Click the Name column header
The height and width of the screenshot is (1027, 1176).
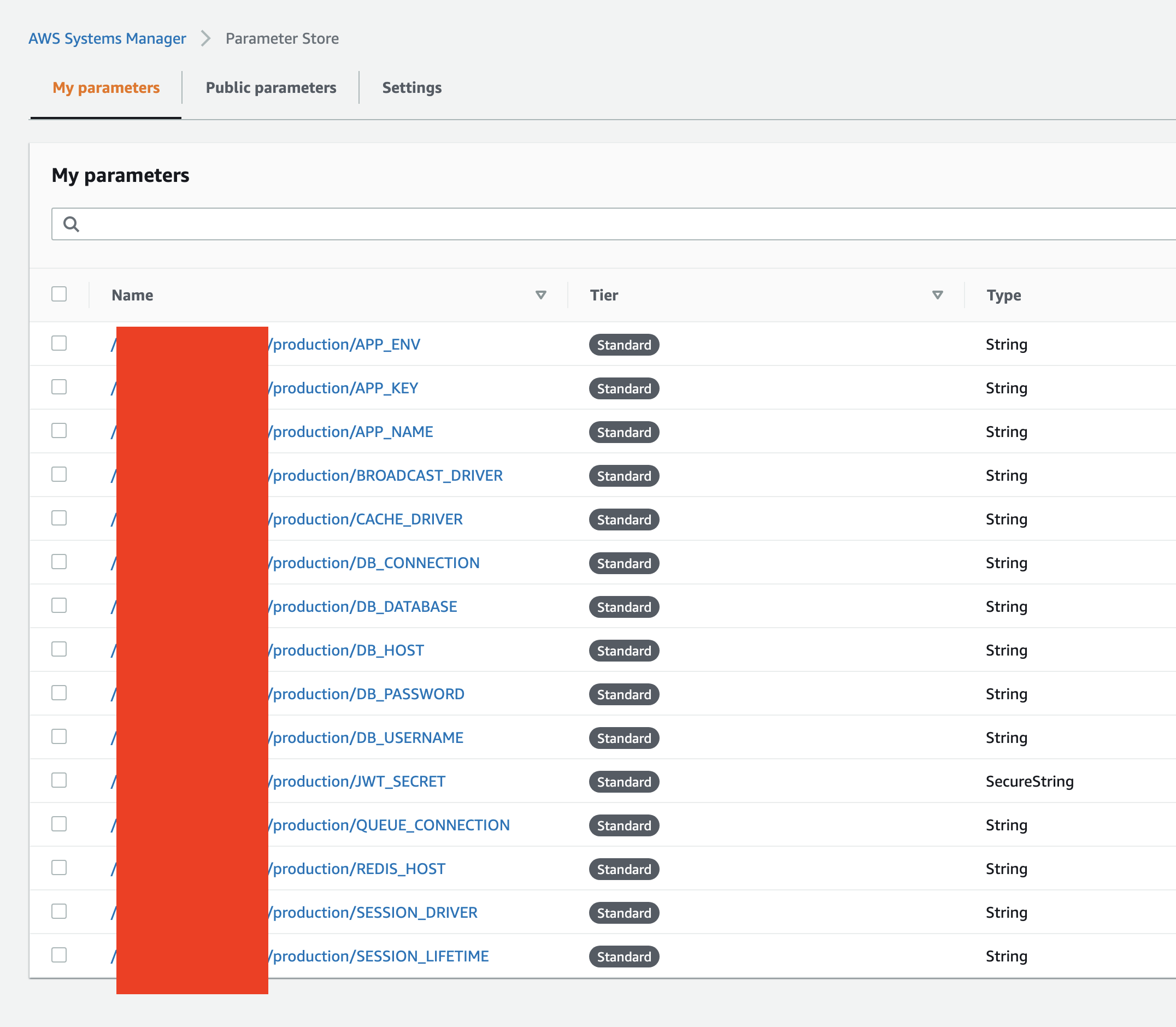[x=132, y=295]
